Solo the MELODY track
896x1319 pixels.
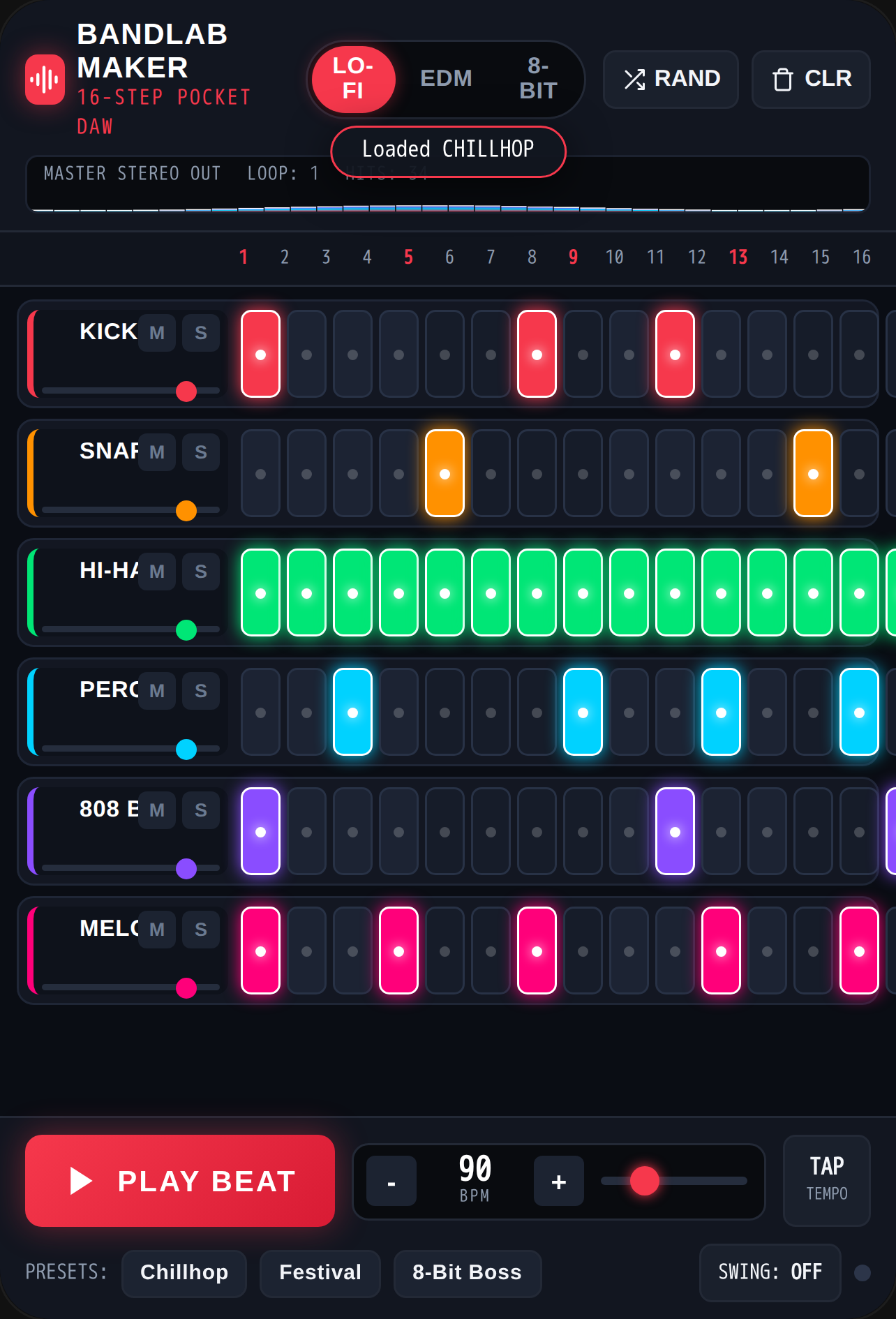(x=201, y=930)
